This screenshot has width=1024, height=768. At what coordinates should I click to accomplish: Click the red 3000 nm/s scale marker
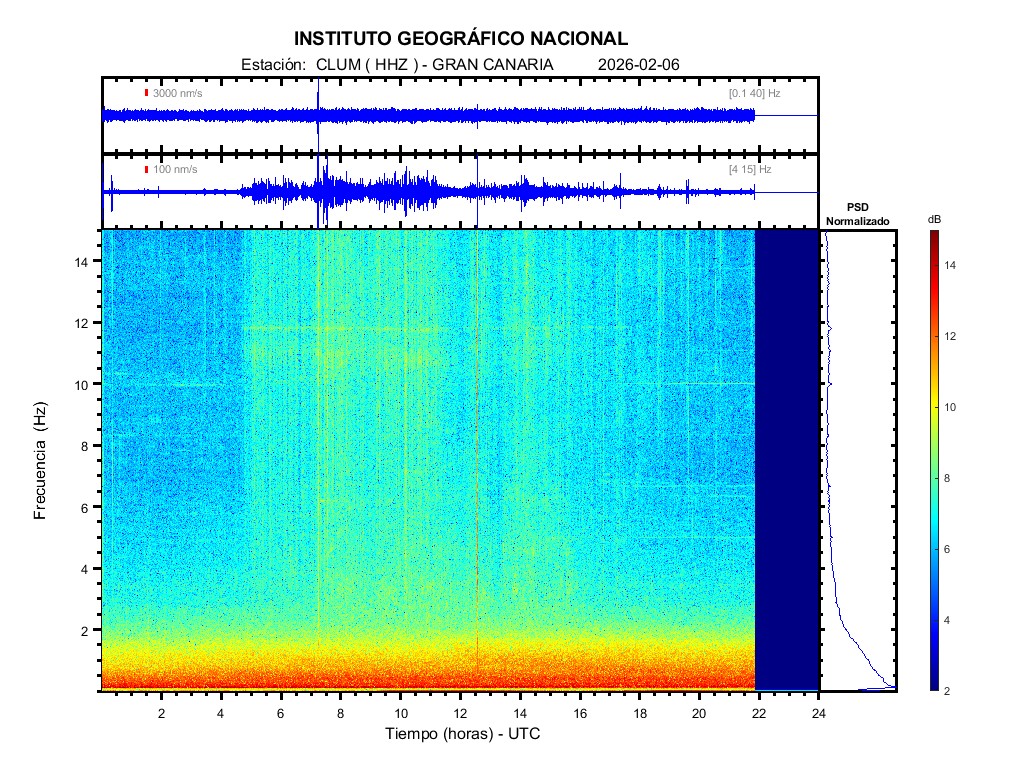pos(147,93)
